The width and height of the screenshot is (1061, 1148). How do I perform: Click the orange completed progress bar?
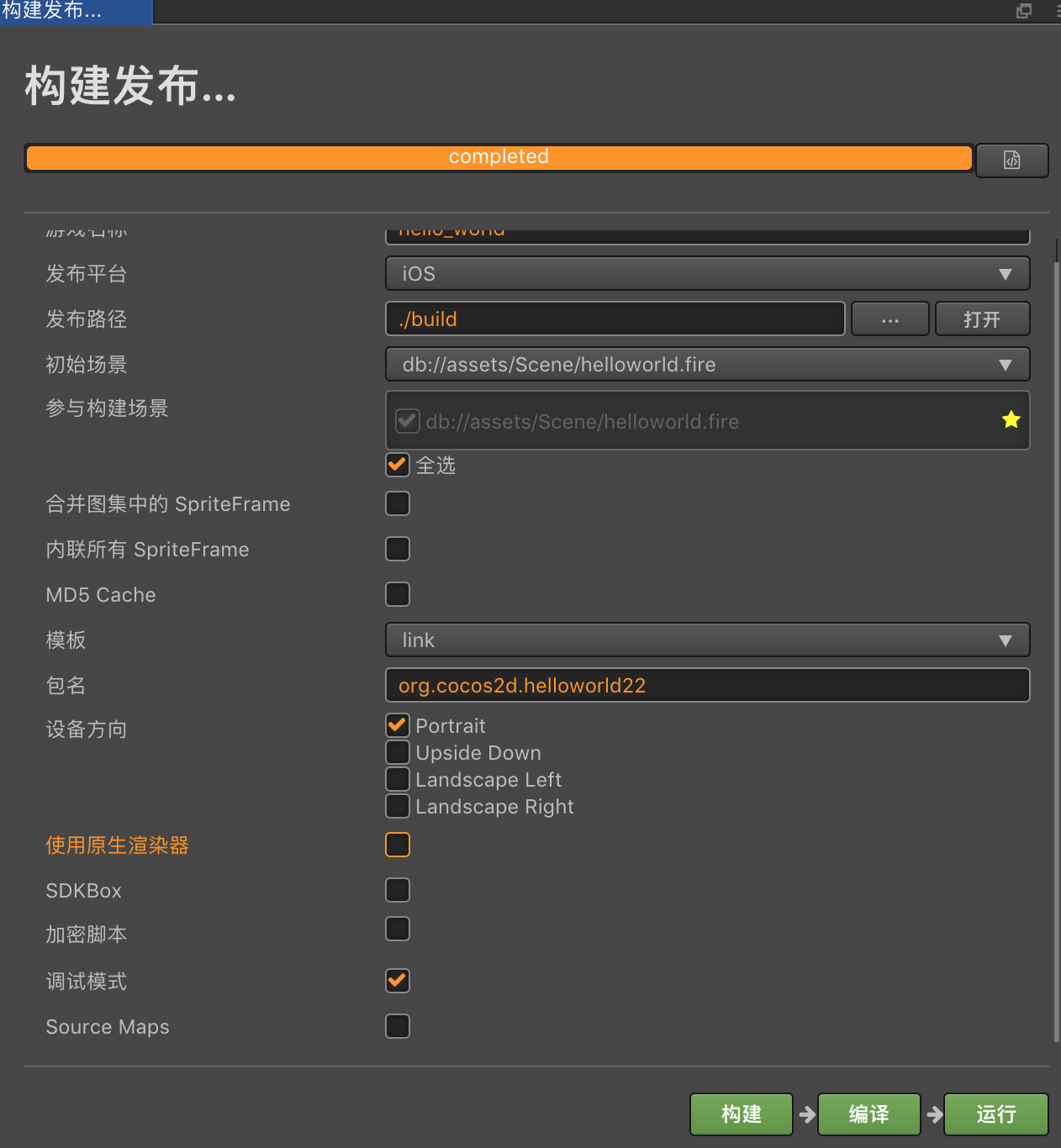(x=499, y=157)
